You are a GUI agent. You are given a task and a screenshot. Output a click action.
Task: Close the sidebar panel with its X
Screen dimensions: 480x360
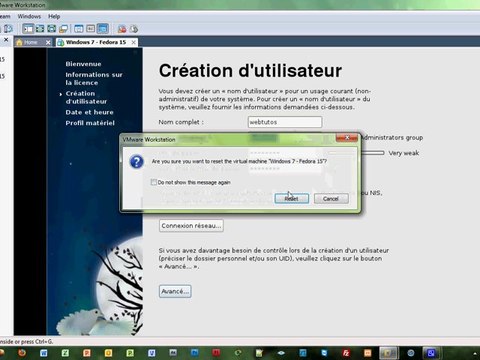(x=6, y=40)
